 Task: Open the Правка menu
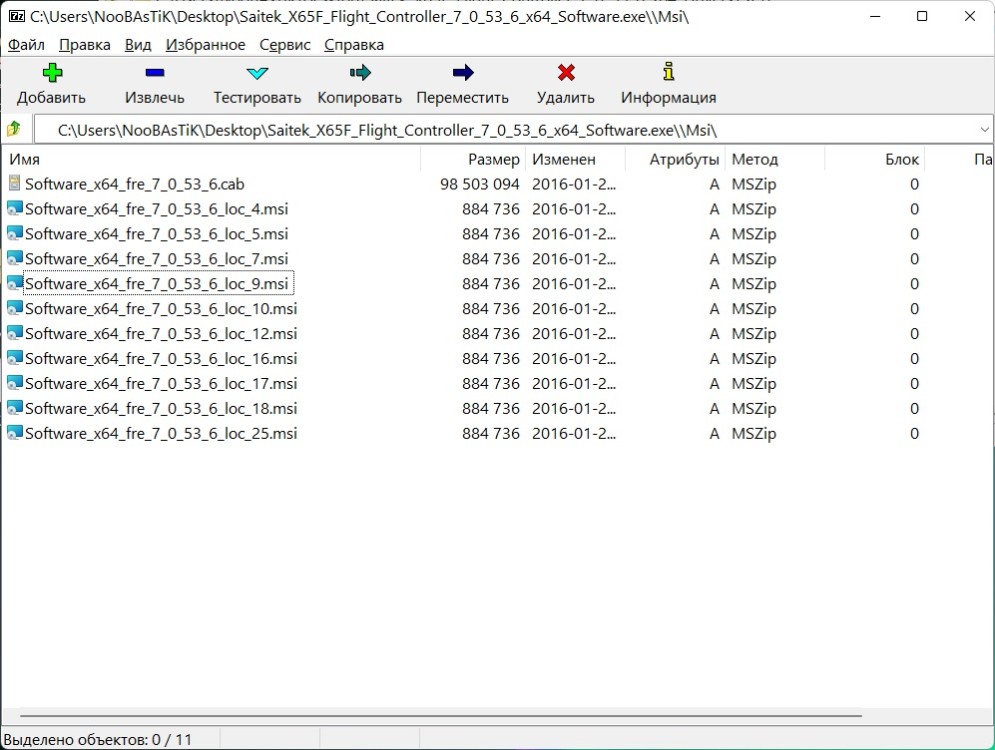click(84, 45)
